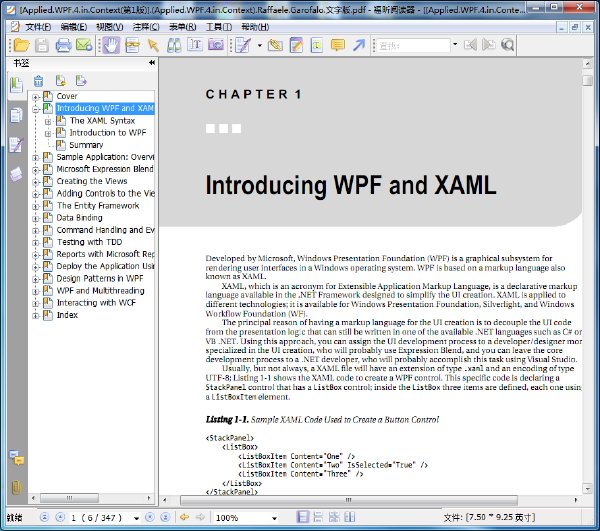Collapse the bookmarks panel double-arrow
The height and width of the screenshot is (531, 600).
[x=152, y=62]
